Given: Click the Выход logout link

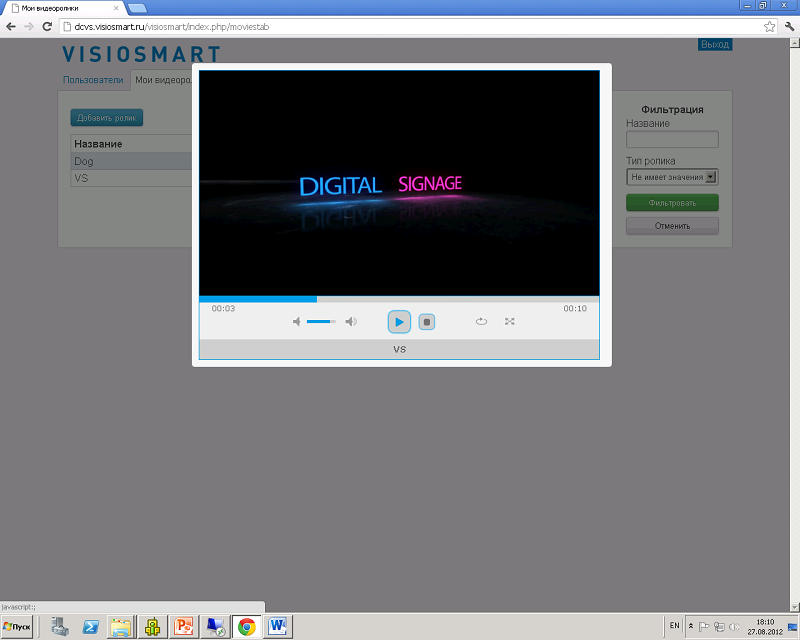Looking at the screenshot, I should [x=715, y=44].
